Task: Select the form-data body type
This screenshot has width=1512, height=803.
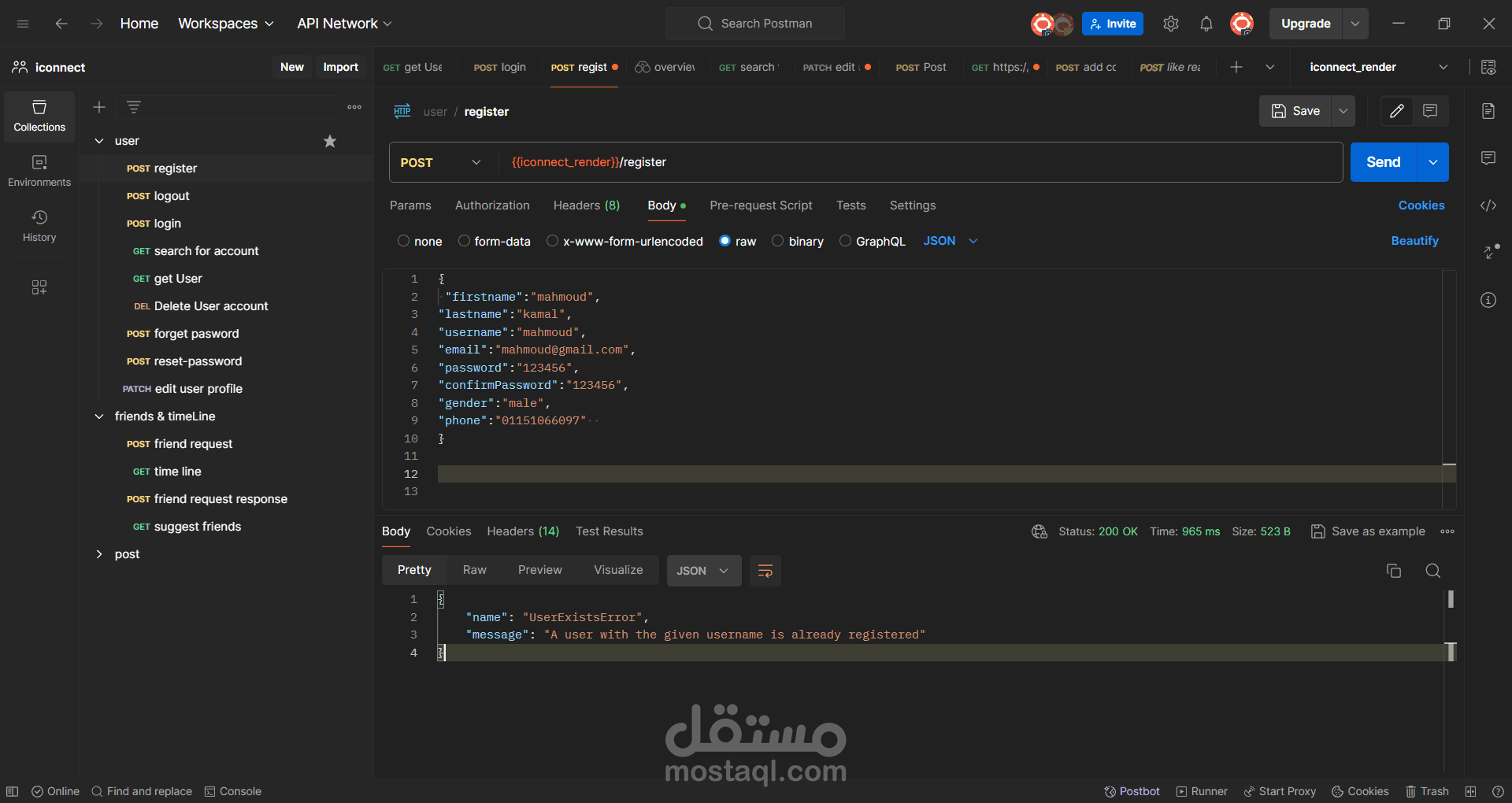Action: (x=465, y=241)
